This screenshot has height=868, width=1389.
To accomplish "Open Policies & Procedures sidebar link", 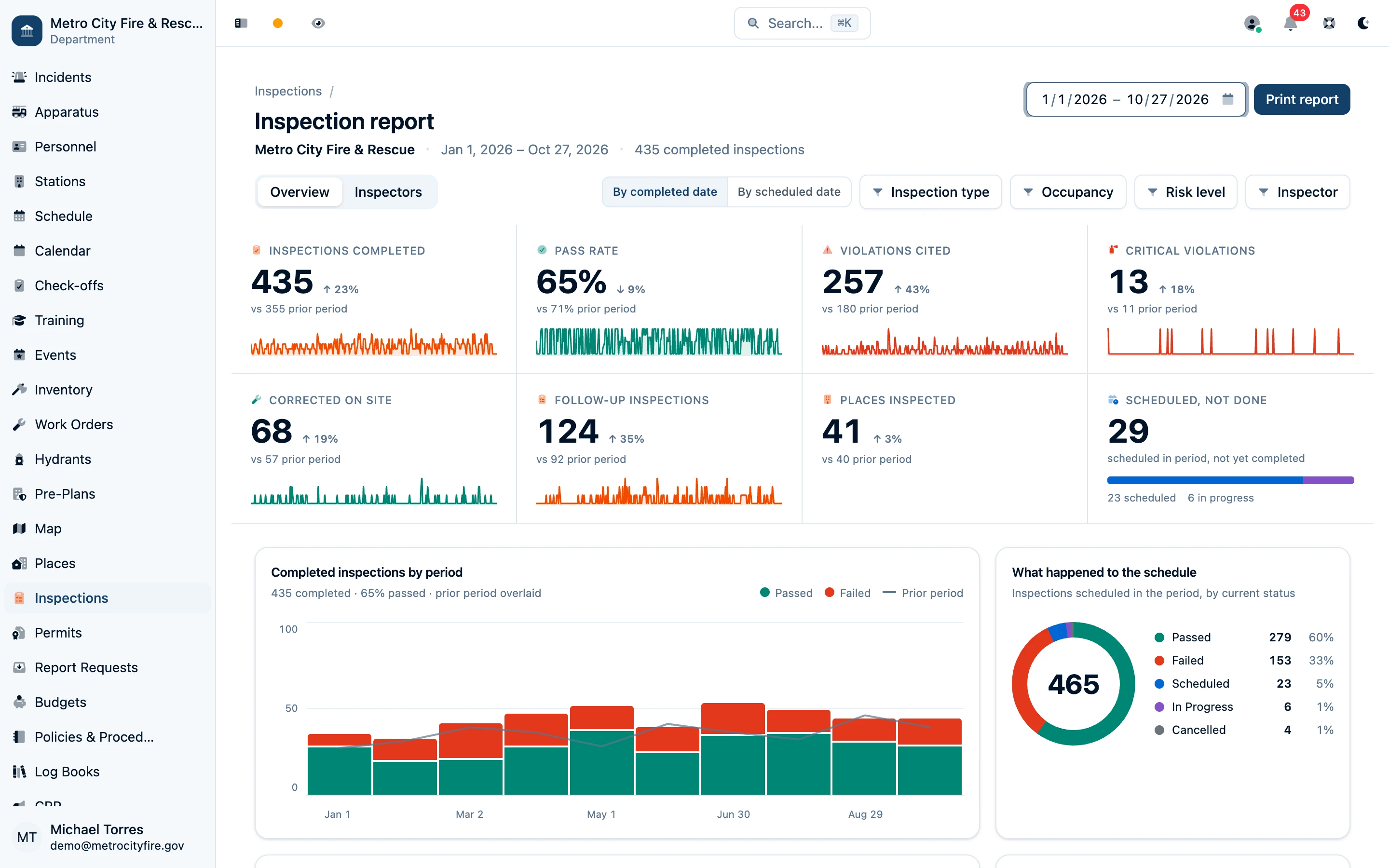I will point(108,737).
